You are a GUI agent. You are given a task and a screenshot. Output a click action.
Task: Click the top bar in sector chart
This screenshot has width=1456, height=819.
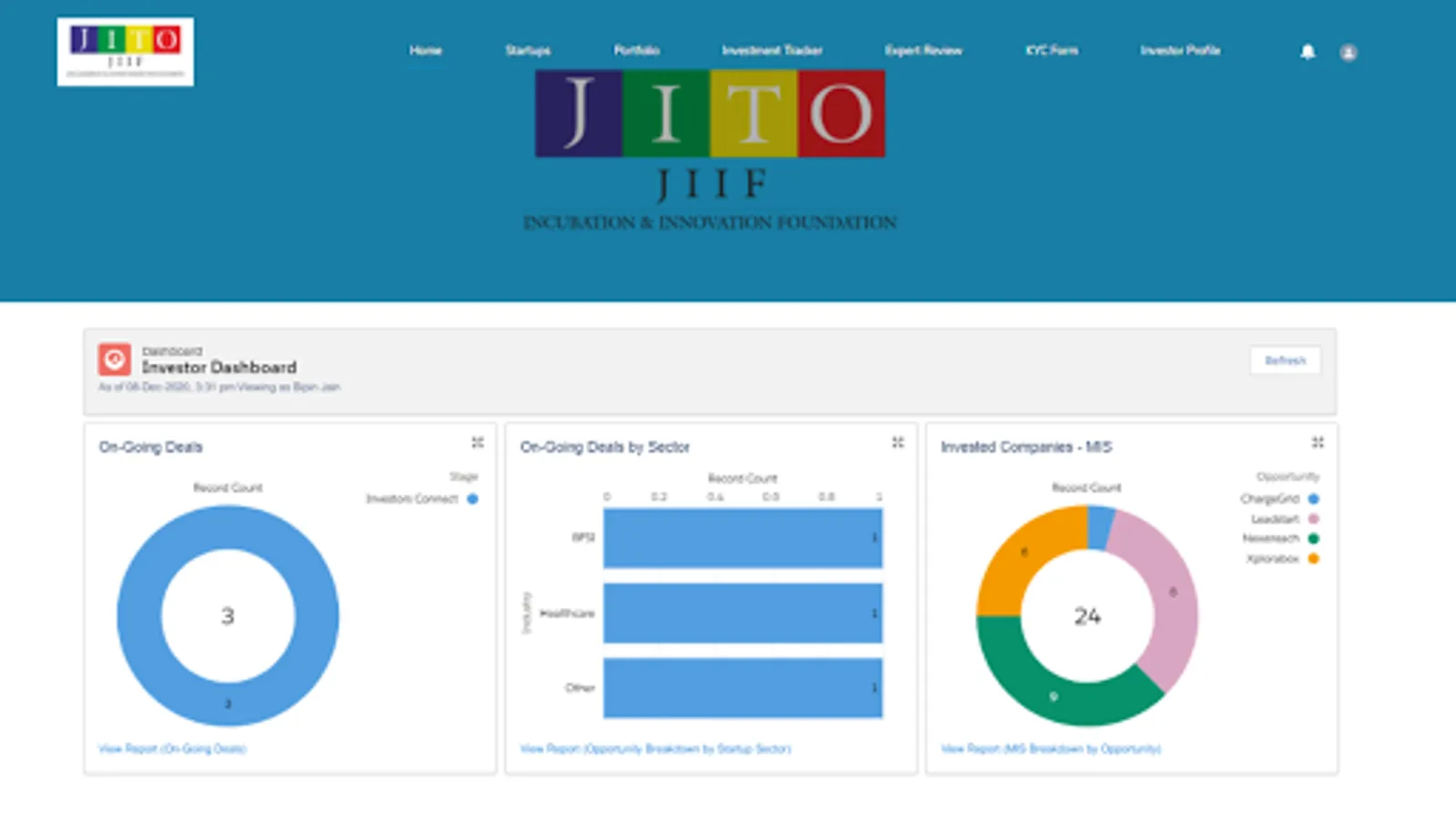[x=743, y=538]
